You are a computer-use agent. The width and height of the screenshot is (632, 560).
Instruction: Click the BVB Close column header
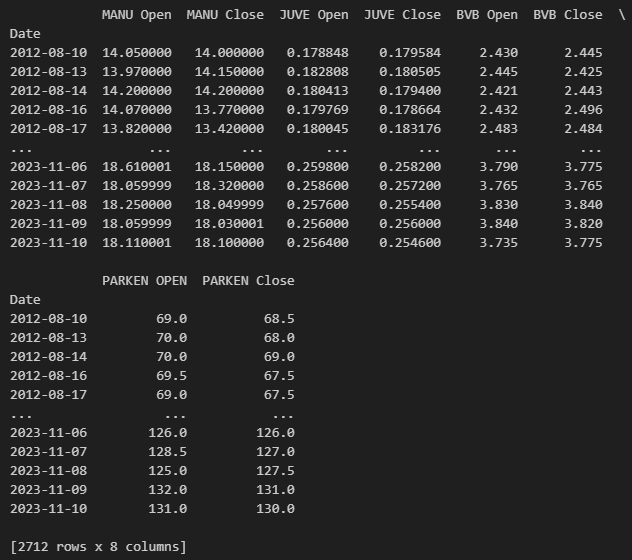[568, 15]
